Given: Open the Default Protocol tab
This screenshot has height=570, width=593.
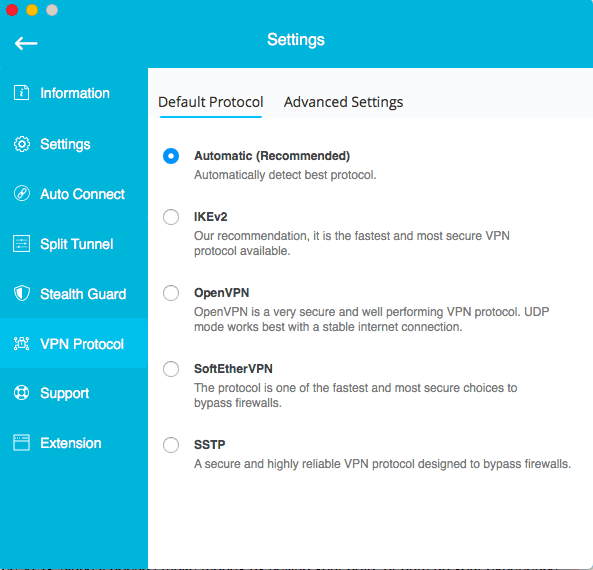Looking at the screenshot, I should click(211, 102).
